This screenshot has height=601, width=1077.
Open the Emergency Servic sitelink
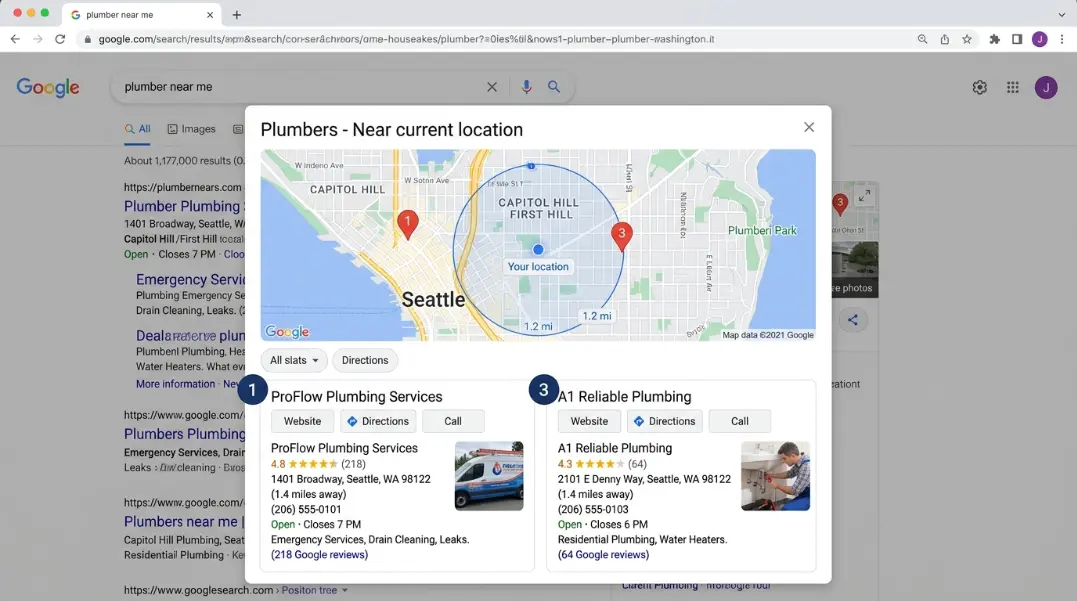coord(190,280)
